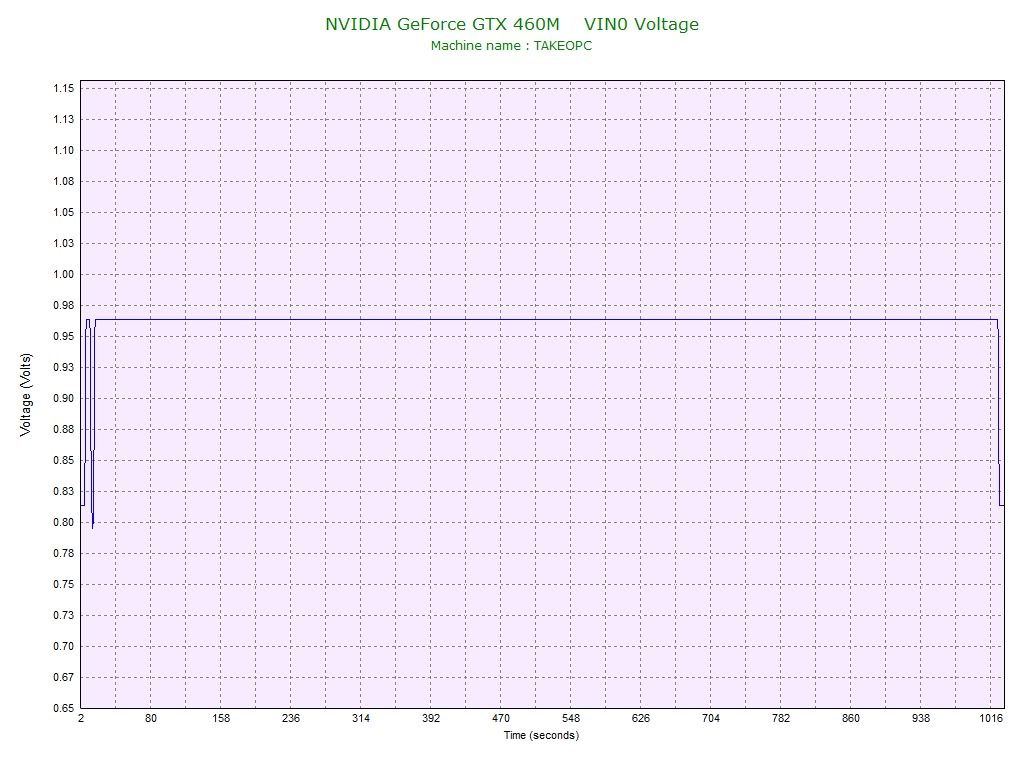
Task: Click the time axis value 704
Action: [711, 718]
